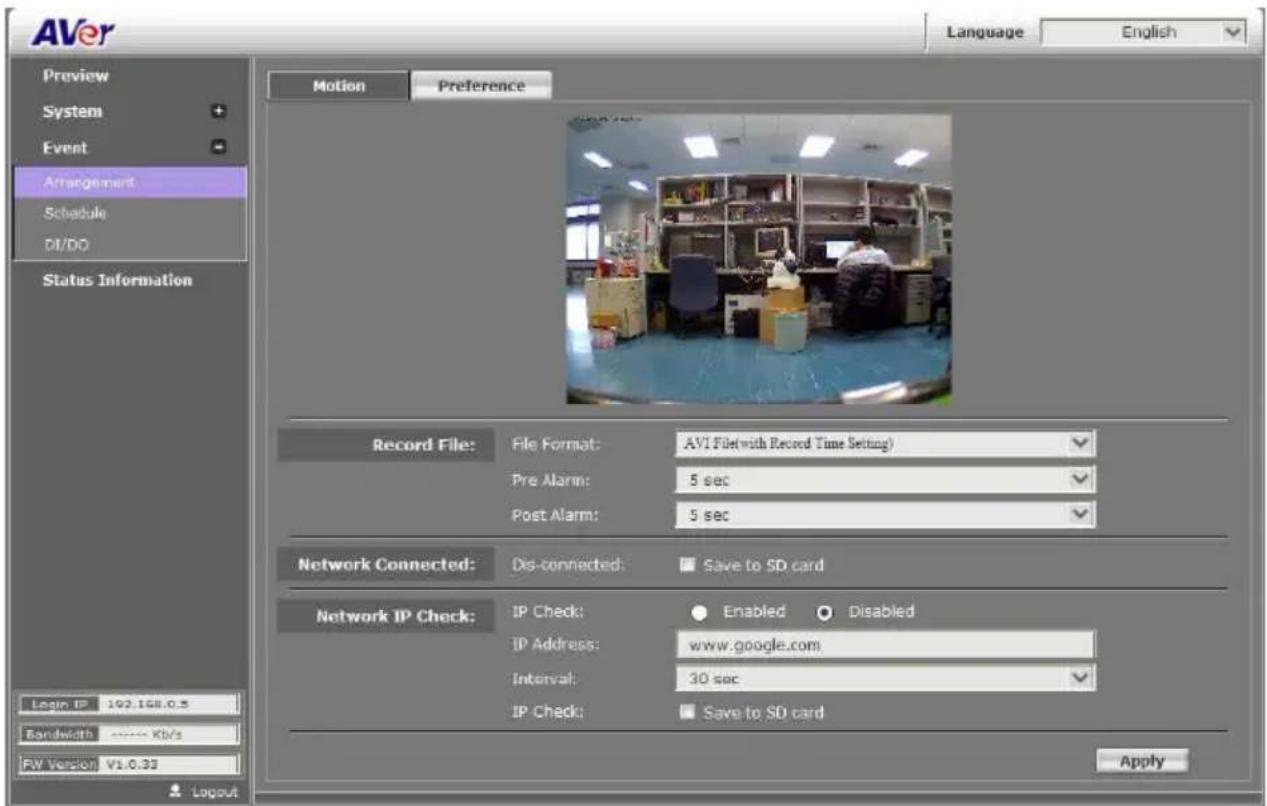1267x806 pixels.
Task: Check IP Check Save to SD card
Action: [686, 713]
